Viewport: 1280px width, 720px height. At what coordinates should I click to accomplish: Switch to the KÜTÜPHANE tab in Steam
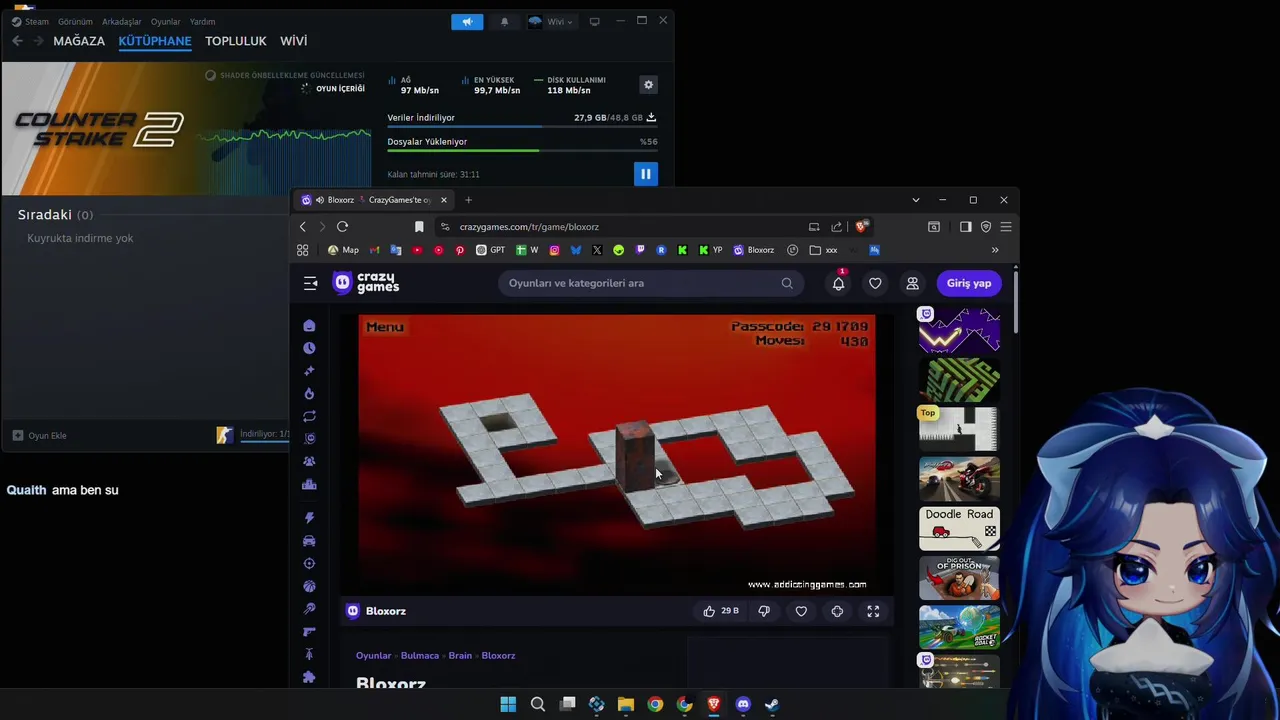[x=155, y=41]
